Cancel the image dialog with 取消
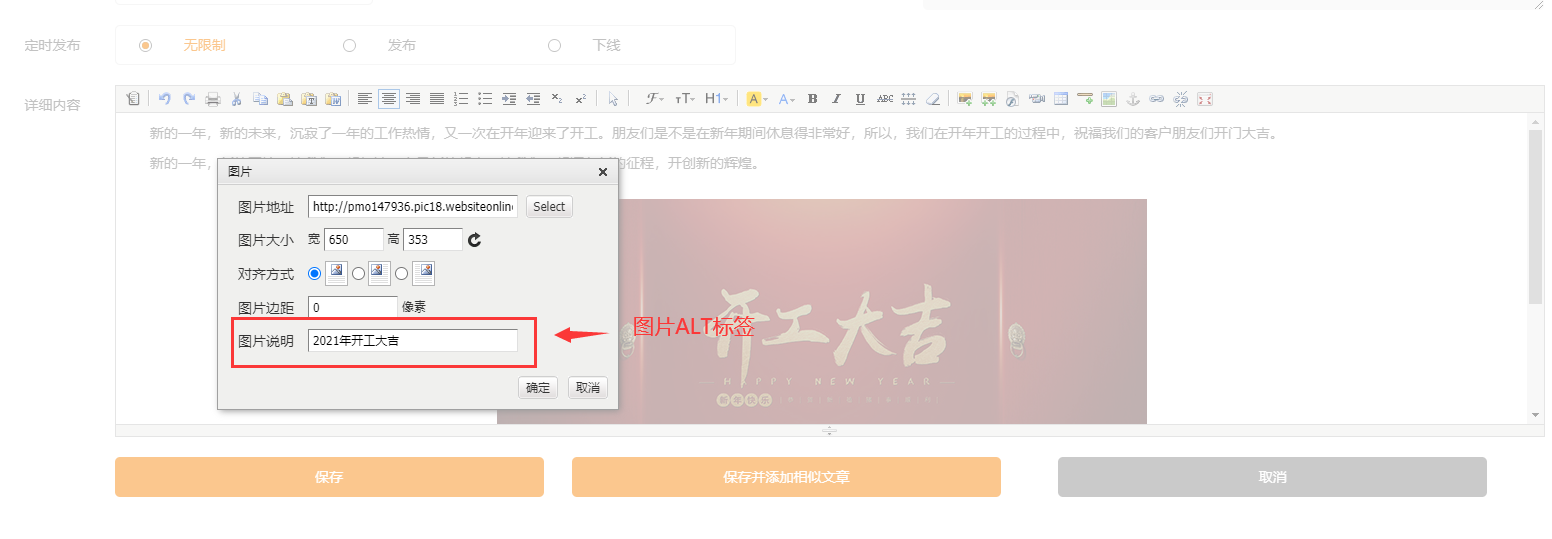 pos(588,388)
